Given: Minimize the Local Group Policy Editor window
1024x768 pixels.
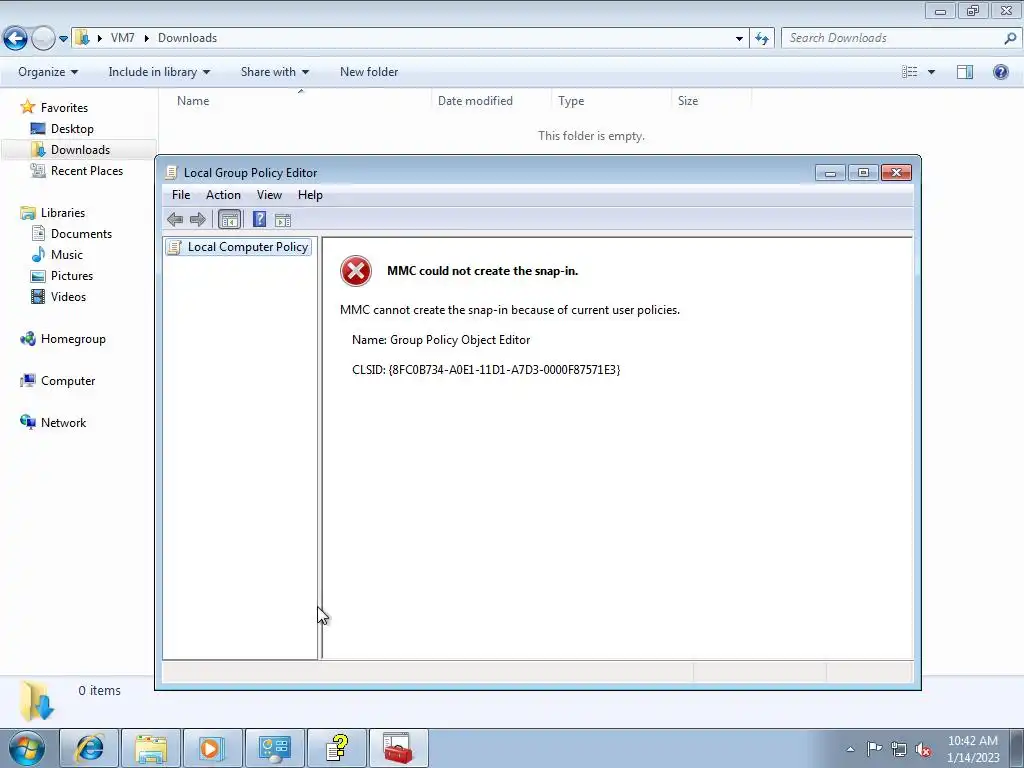Looking at the screenshot, I should coord(830,172).
